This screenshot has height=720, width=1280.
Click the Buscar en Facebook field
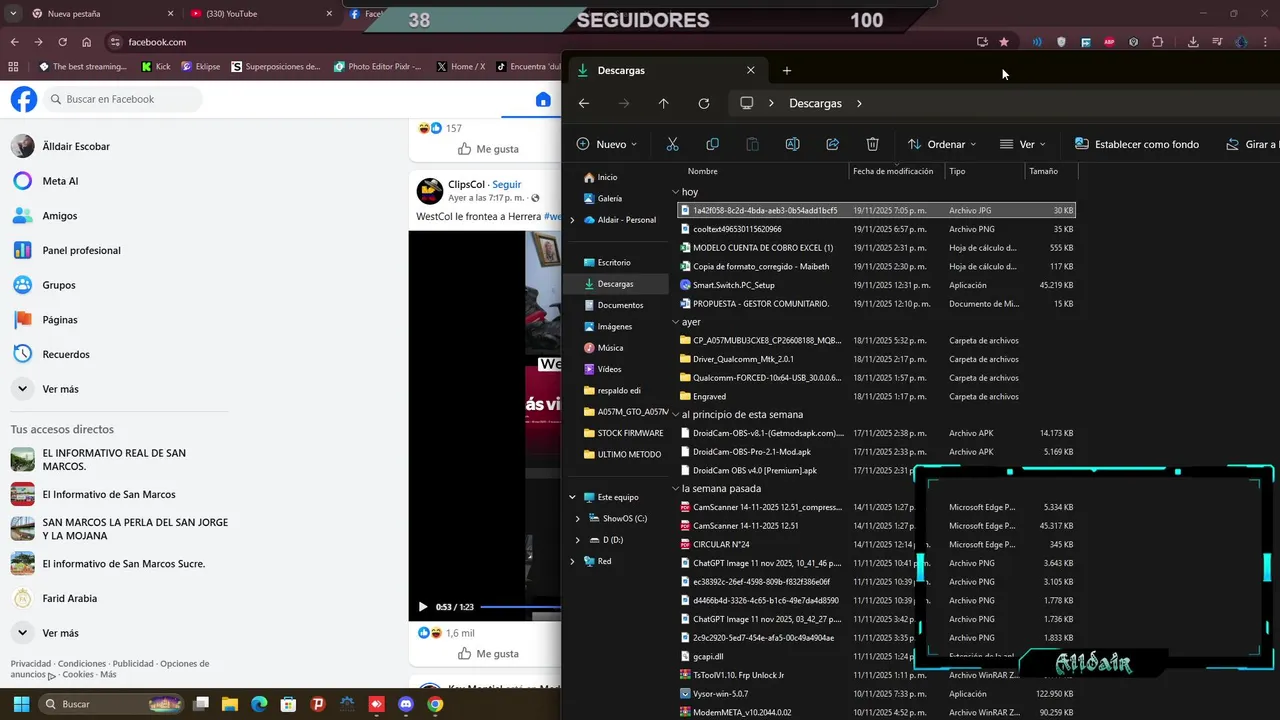(x=125, y=99)
